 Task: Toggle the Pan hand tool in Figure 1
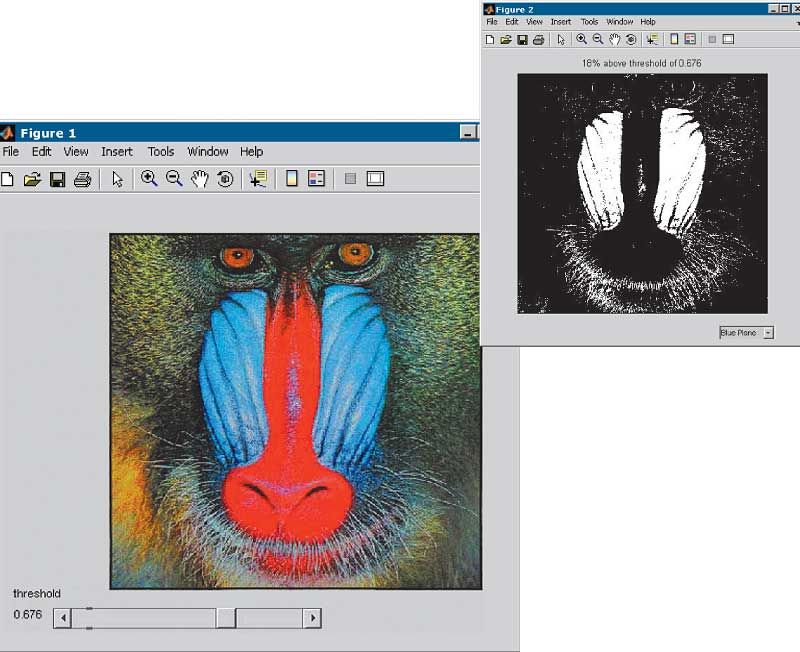[x=200, y=180]
